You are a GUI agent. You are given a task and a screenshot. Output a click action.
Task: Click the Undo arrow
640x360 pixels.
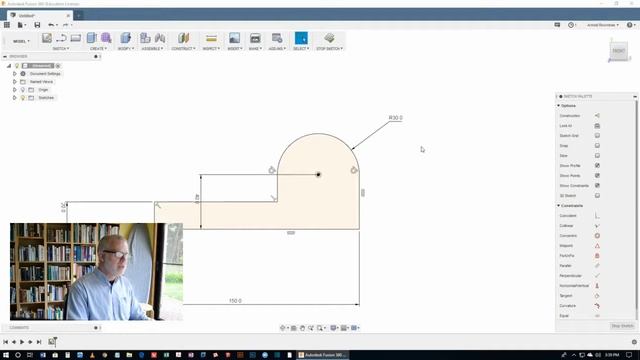pos(51,25)
